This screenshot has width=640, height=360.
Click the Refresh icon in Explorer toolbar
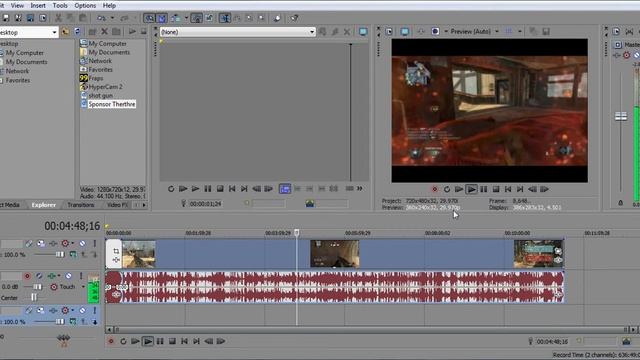[77, 32]
